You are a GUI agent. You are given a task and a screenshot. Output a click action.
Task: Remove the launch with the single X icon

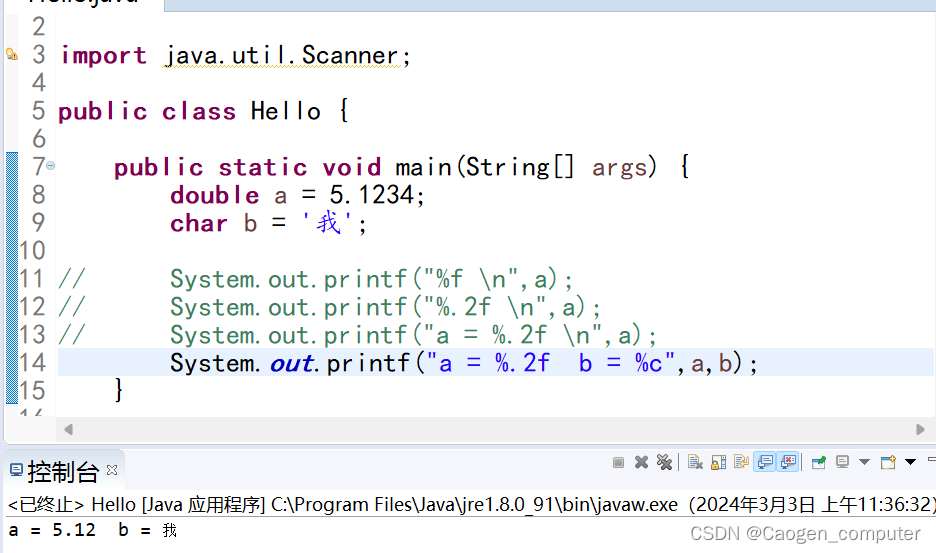641,462
